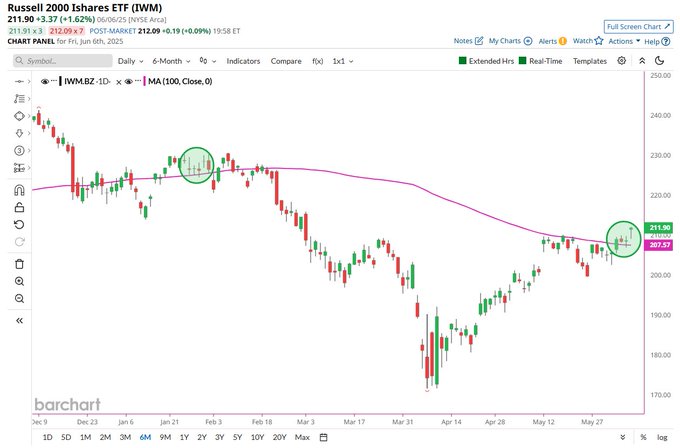This screenshot has width=680, height=448.
Task: Expand trend line tool options arrow
Action: [x=29, y=82]
